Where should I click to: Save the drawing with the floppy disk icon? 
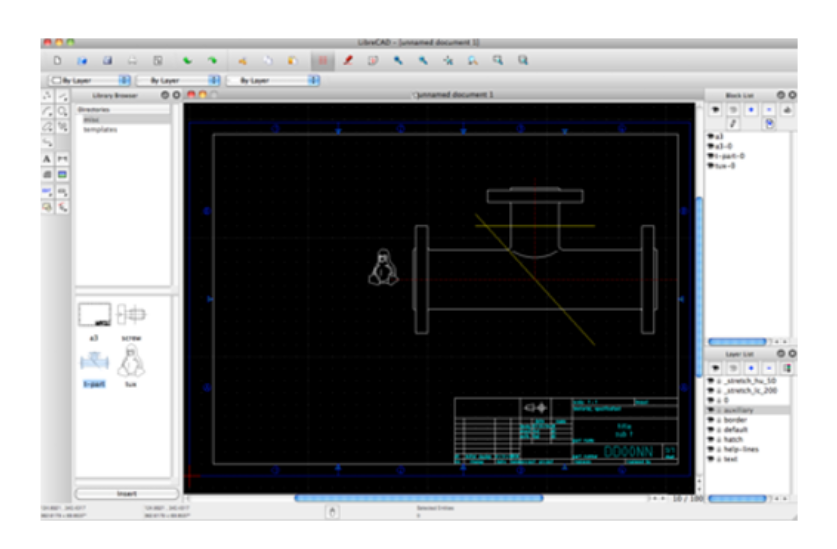tap(107, 60)
